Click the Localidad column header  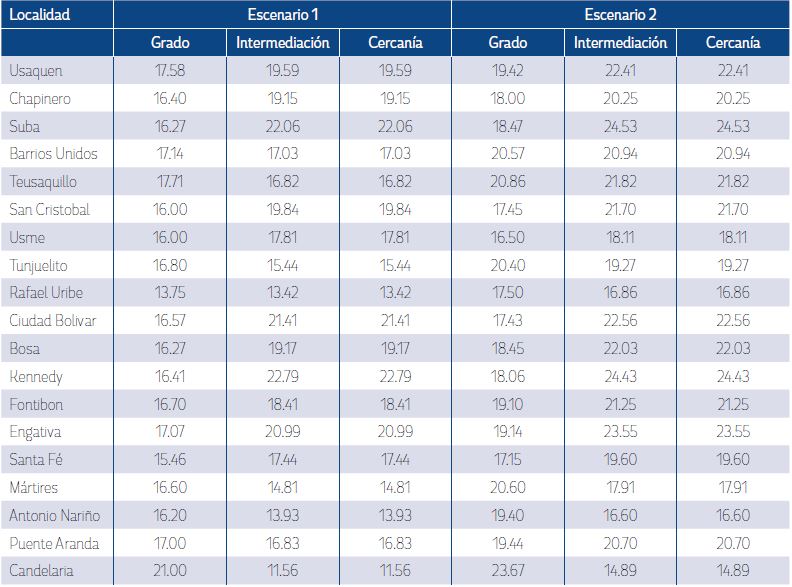[x=39, y=16]
